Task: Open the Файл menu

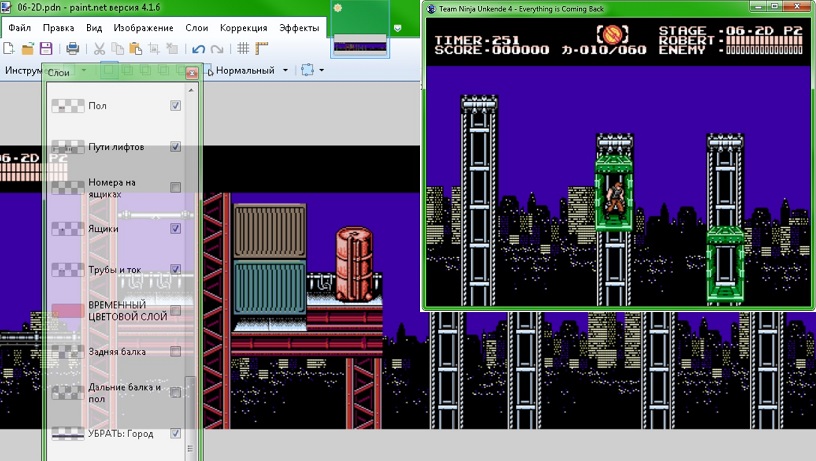Action: pyautogui.click(x=19, y=28)
